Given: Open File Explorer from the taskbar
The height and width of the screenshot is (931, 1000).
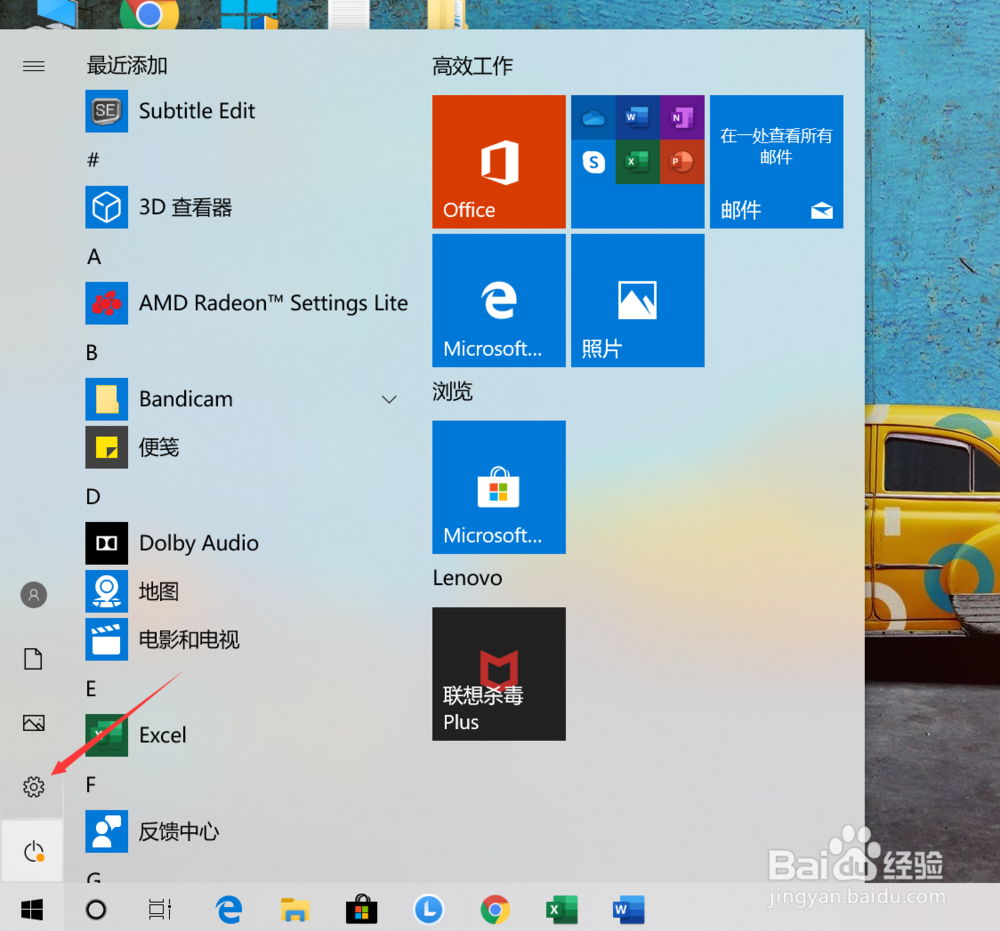Looking at the screenshot, I should coord(294,910).
